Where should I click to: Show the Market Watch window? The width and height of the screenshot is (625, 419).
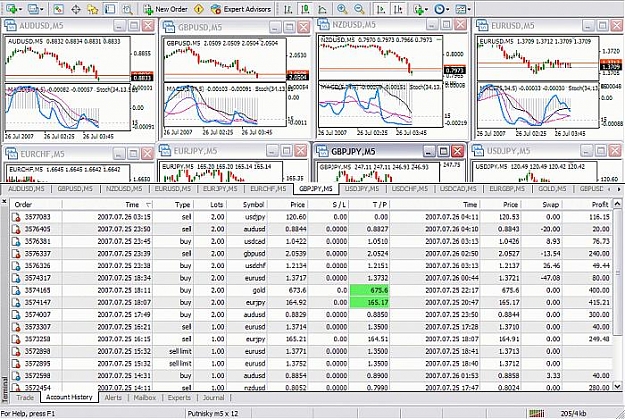point(58,9)
